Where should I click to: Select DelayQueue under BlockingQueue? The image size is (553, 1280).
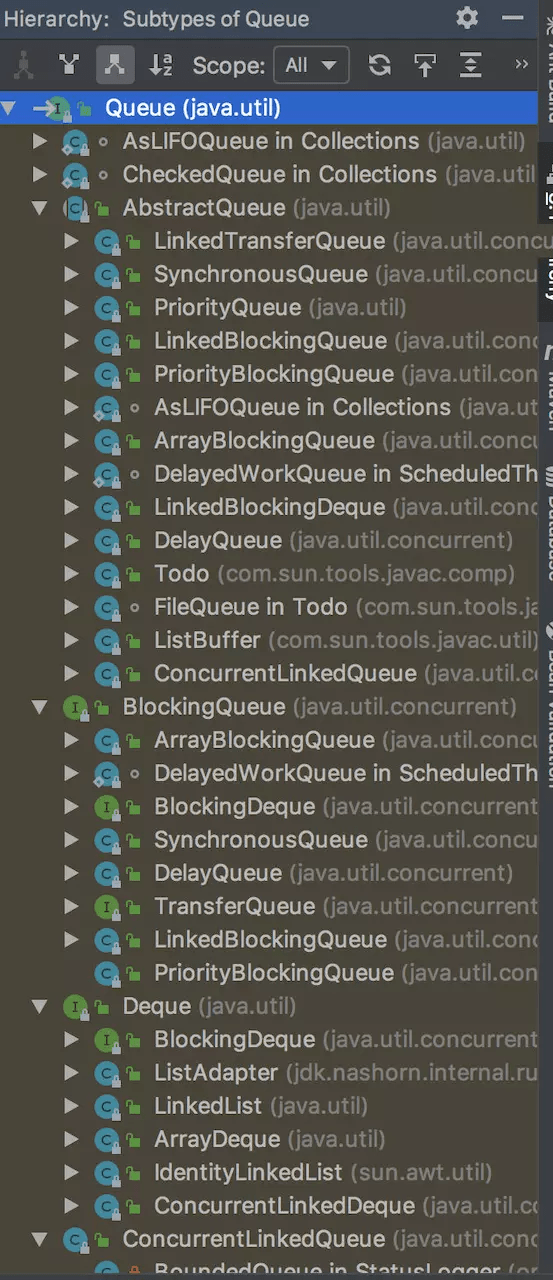click(x=218, y=873)
